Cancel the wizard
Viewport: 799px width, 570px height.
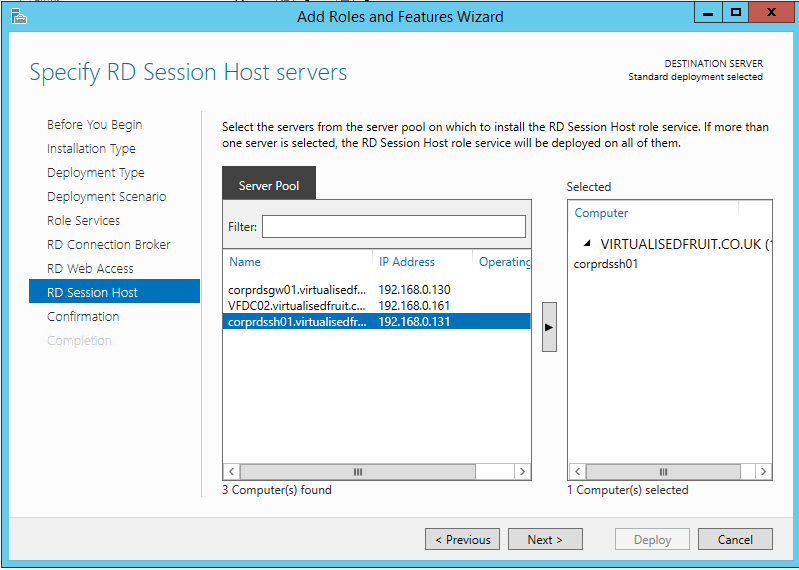pos(735,539)
